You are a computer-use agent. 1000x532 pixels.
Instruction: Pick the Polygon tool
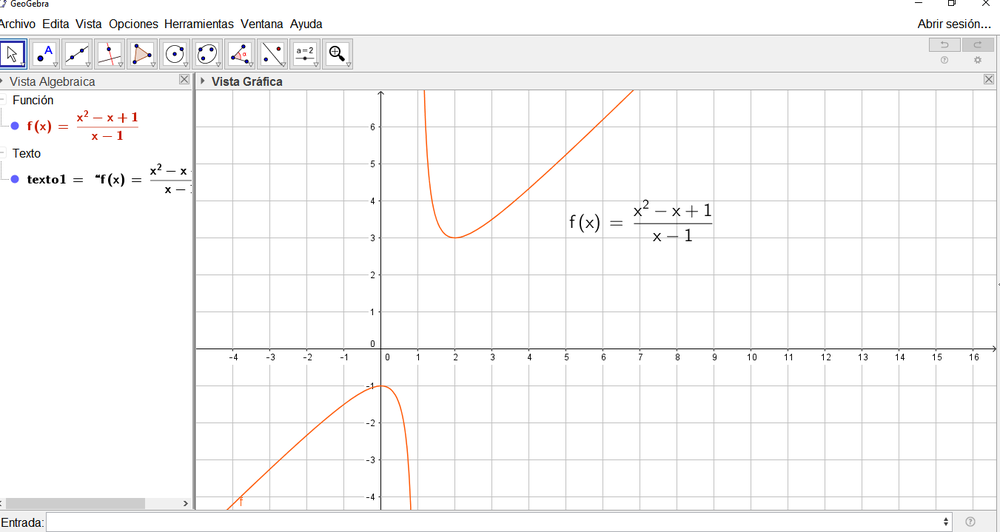(142, 54)
